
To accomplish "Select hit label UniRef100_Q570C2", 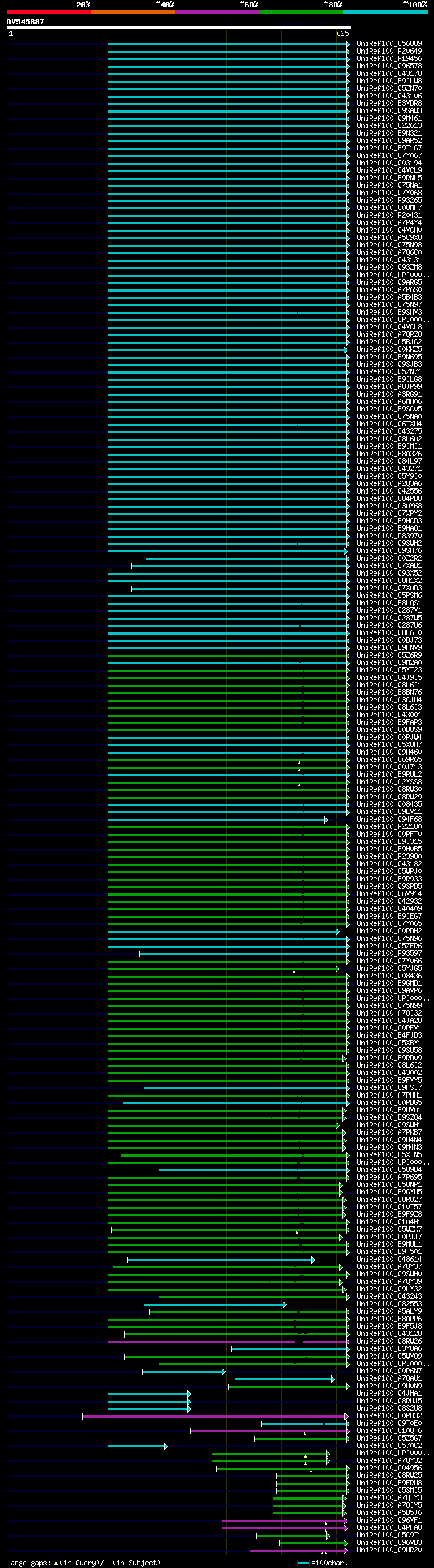I will [389, 1445].
